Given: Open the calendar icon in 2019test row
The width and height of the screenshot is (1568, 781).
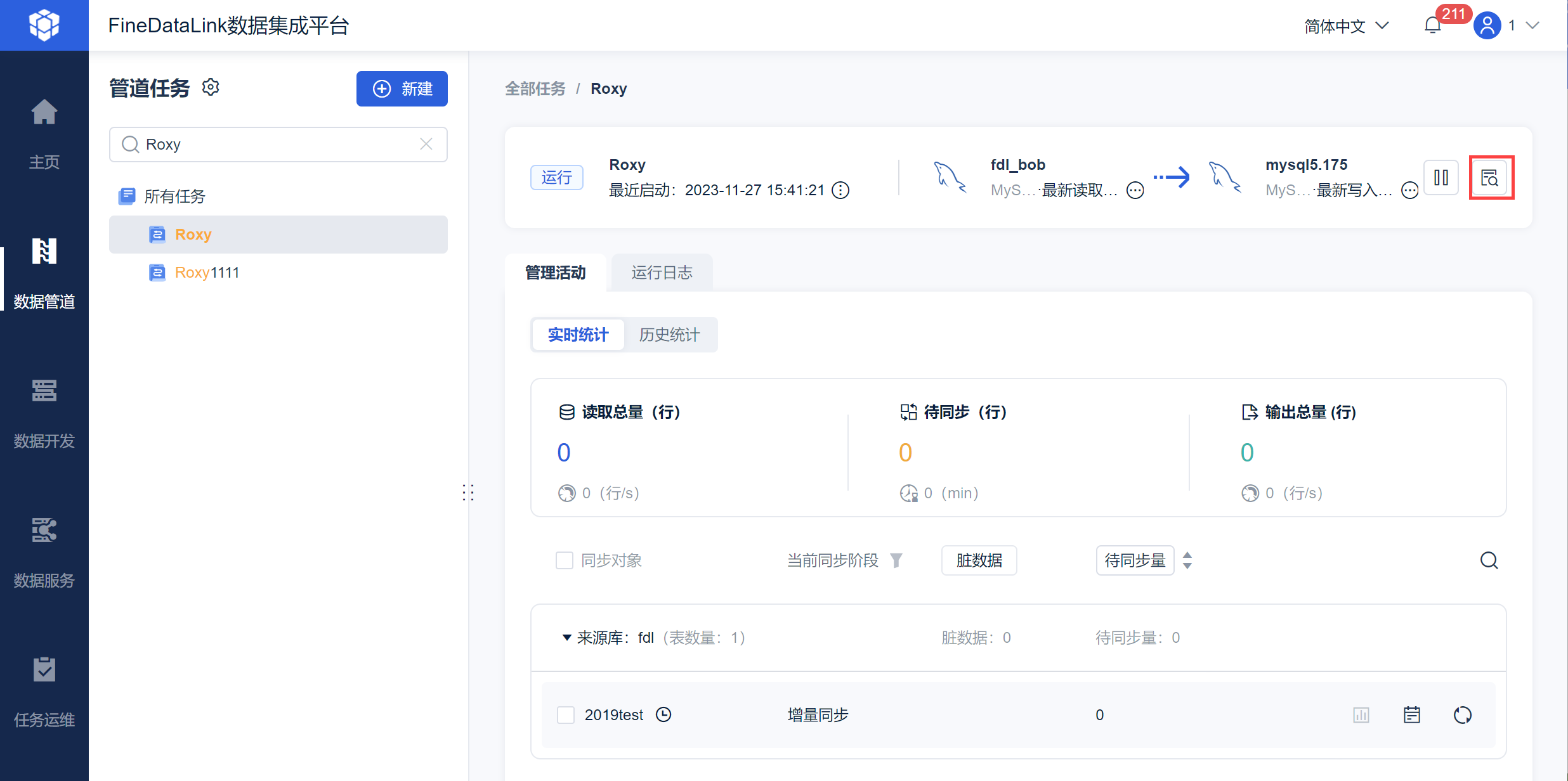Looking at the screenshot, I should [x=1411, y=715].
